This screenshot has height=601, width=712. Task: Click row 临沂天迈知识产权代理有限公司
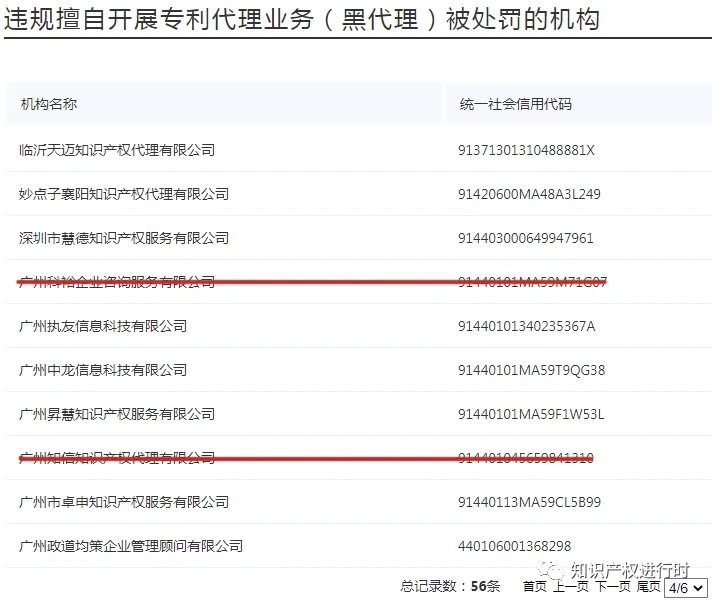[358, 150]
